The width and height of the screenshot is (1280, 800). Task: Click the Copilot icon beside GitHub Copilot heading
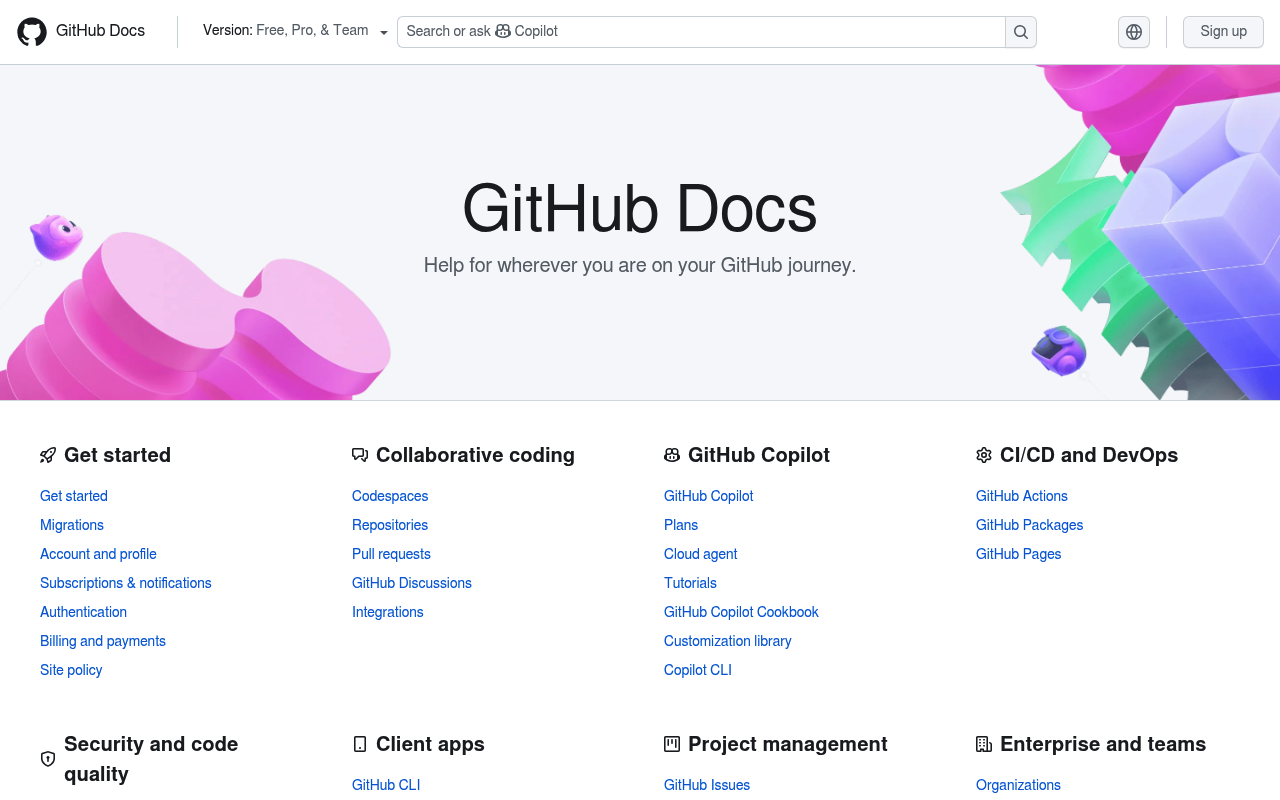[x=672, y=455]
